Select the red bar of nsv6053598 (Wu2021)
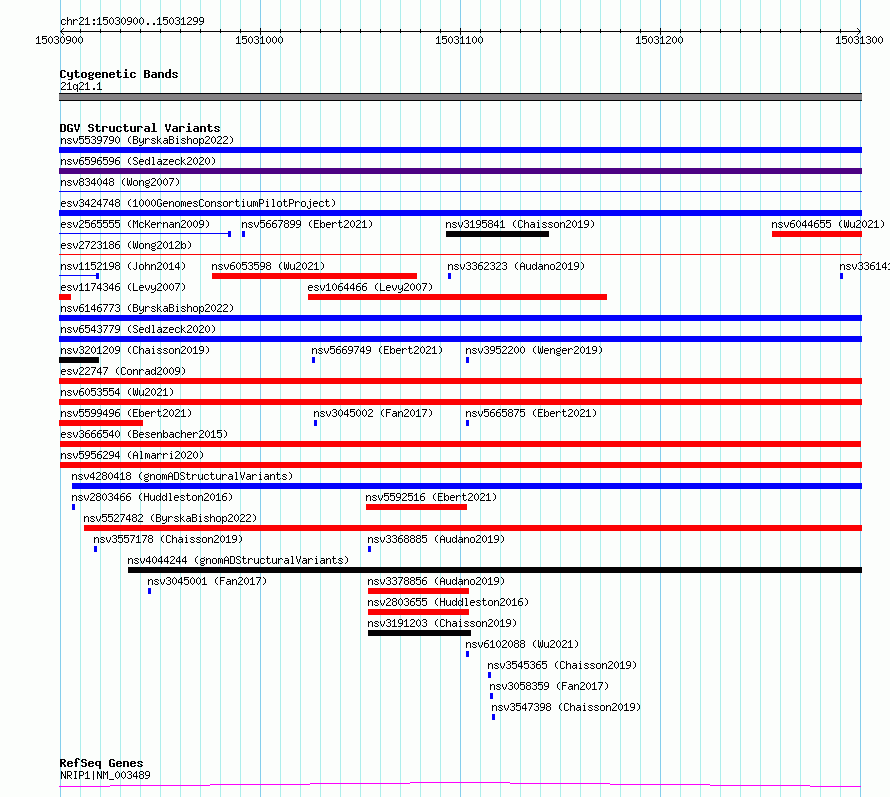 pyautogui.click(x=314, y=276)
